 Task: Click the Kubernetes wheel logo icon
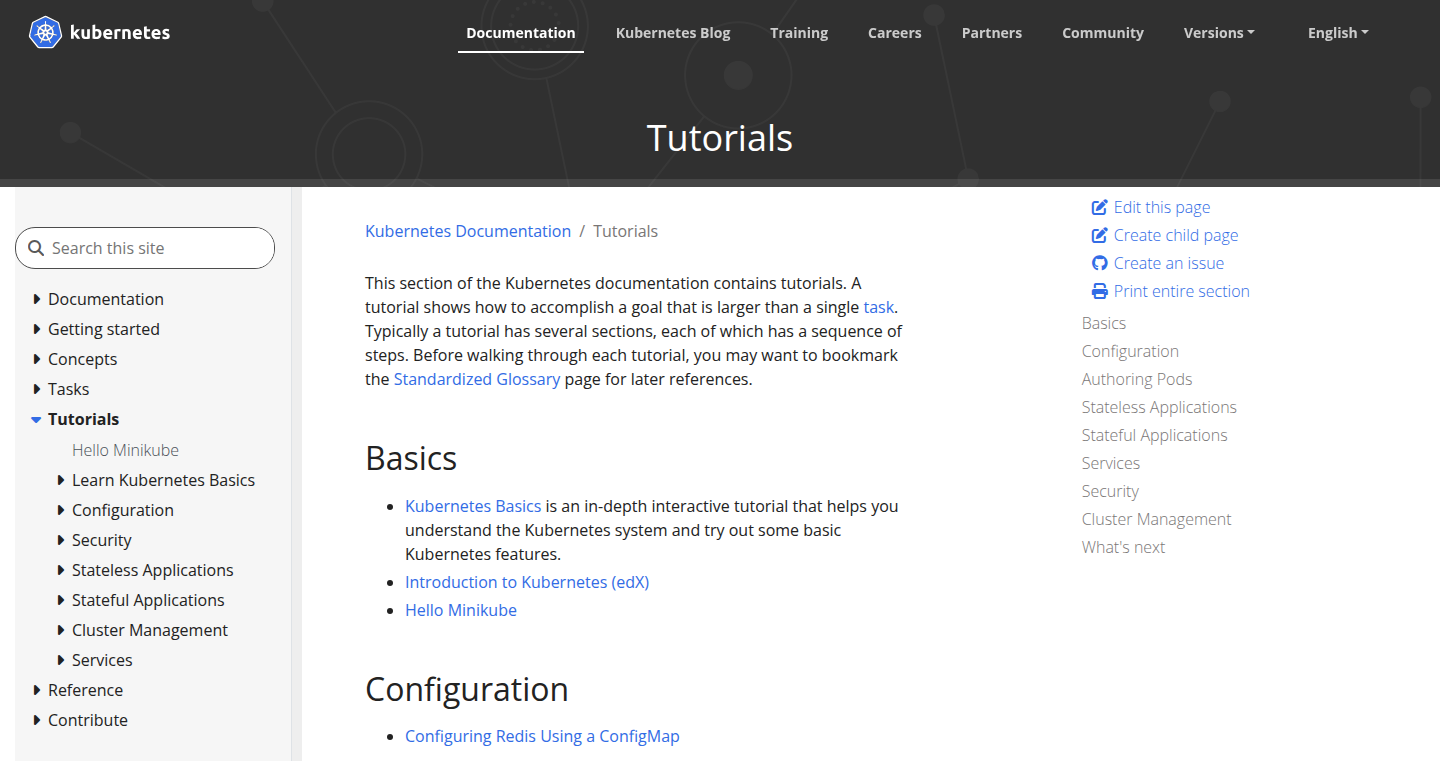point(45,32)
